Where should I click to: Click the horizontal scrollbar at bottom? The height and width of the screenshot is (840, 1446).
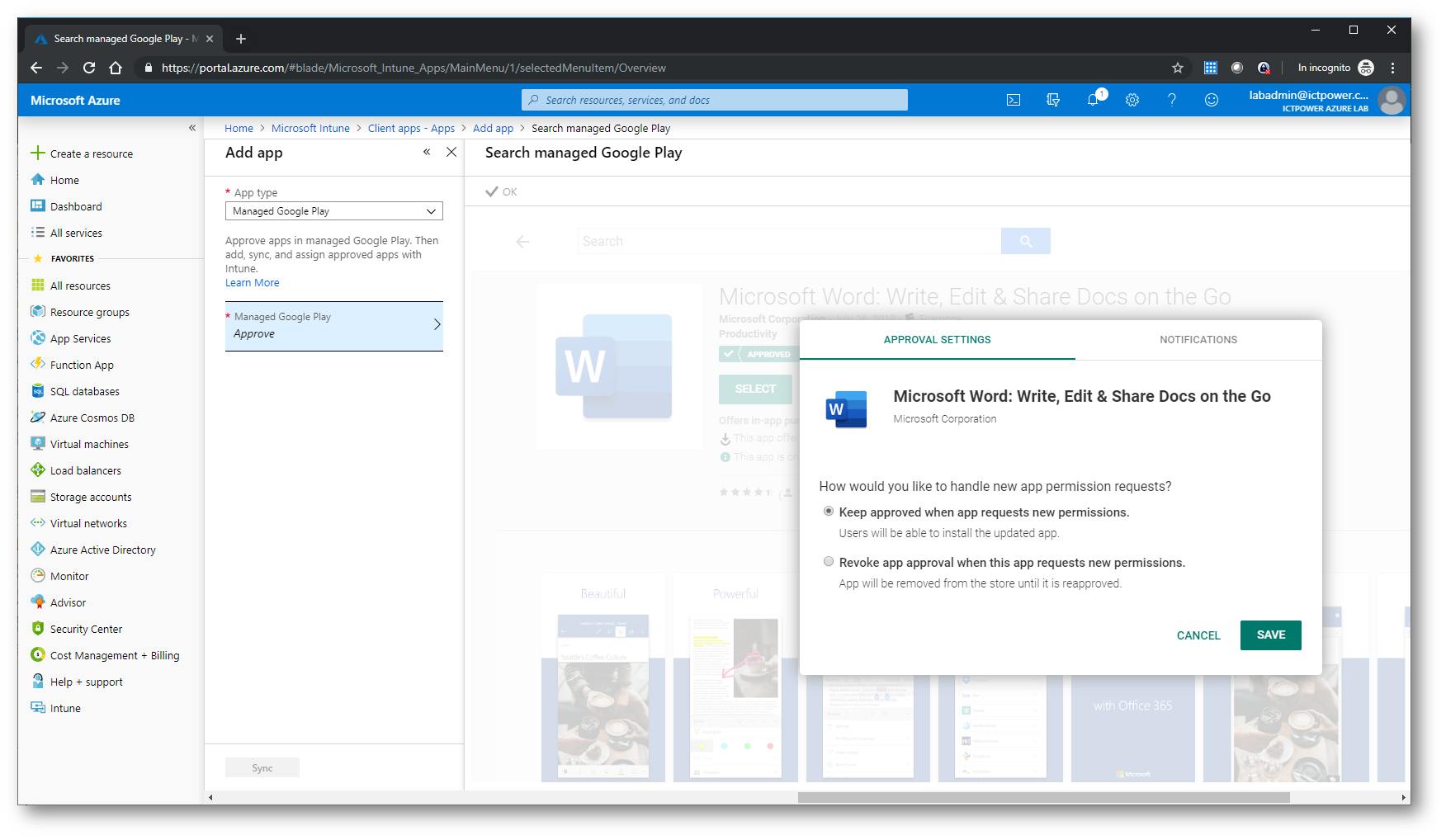(x=1043, y=797)
